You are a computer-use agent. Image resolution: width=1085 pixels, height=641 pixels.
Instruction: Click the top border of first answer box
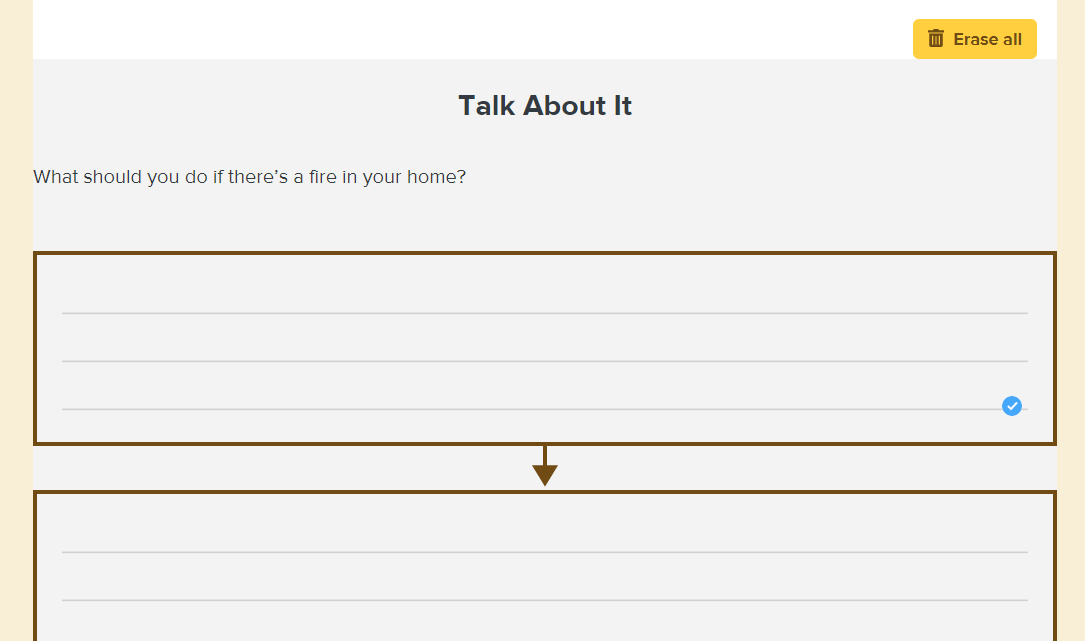(x=544, y=254)
